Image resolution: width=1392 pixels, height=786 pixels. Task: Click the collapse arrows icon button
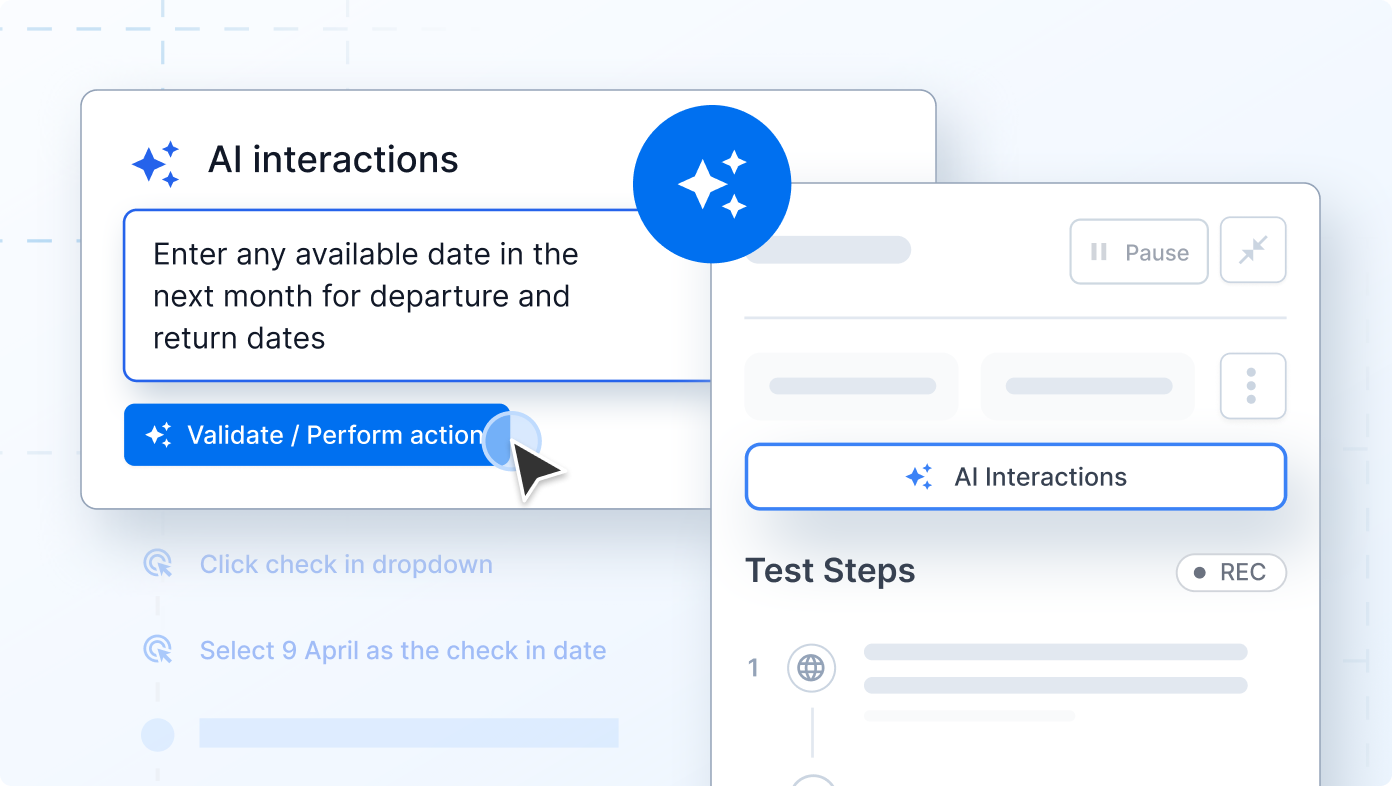tap(1253, 250)
